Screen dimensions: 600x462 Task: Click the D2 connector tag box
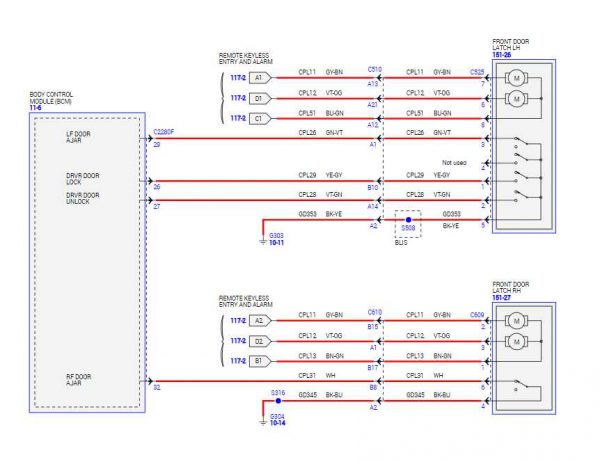pos(260,341)
